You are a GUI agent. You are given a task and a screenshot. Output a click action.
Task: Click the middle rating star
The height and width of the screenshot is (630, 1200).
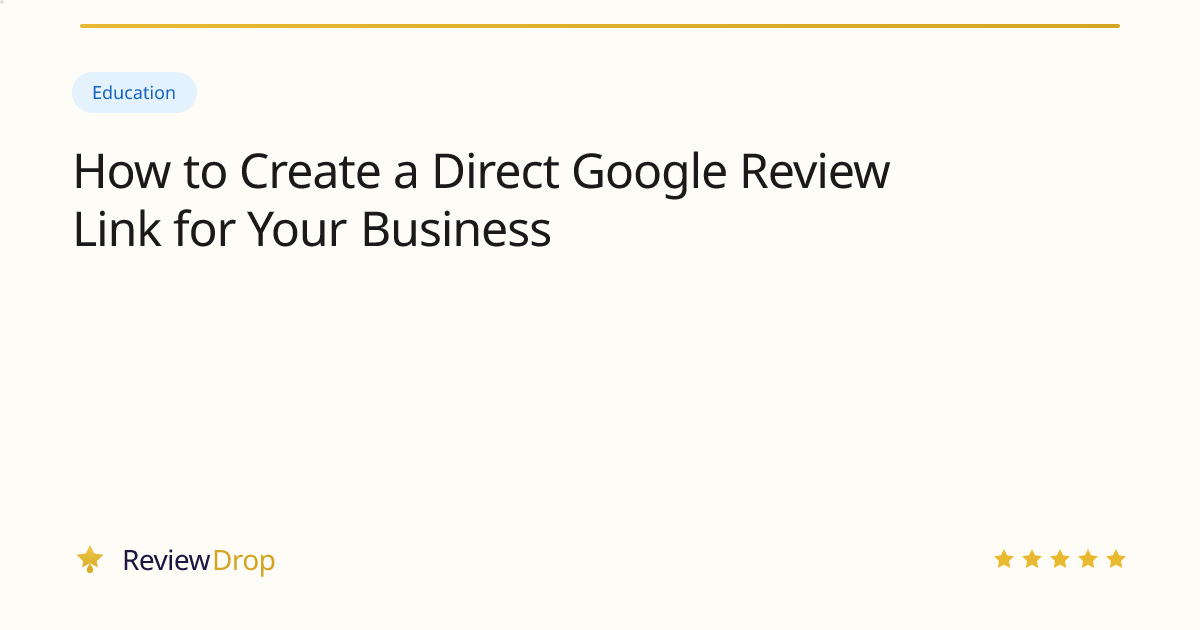point(1060,559)
